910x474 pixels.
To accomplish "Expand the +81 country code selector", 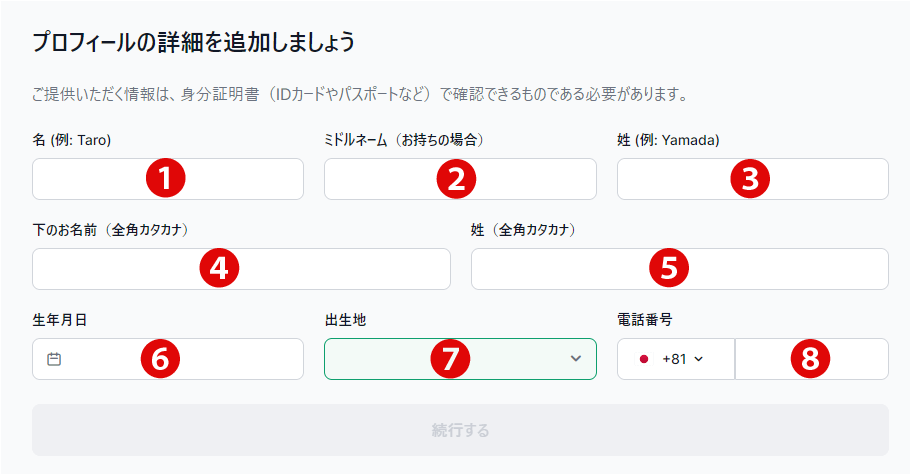I will click(676, 359).
